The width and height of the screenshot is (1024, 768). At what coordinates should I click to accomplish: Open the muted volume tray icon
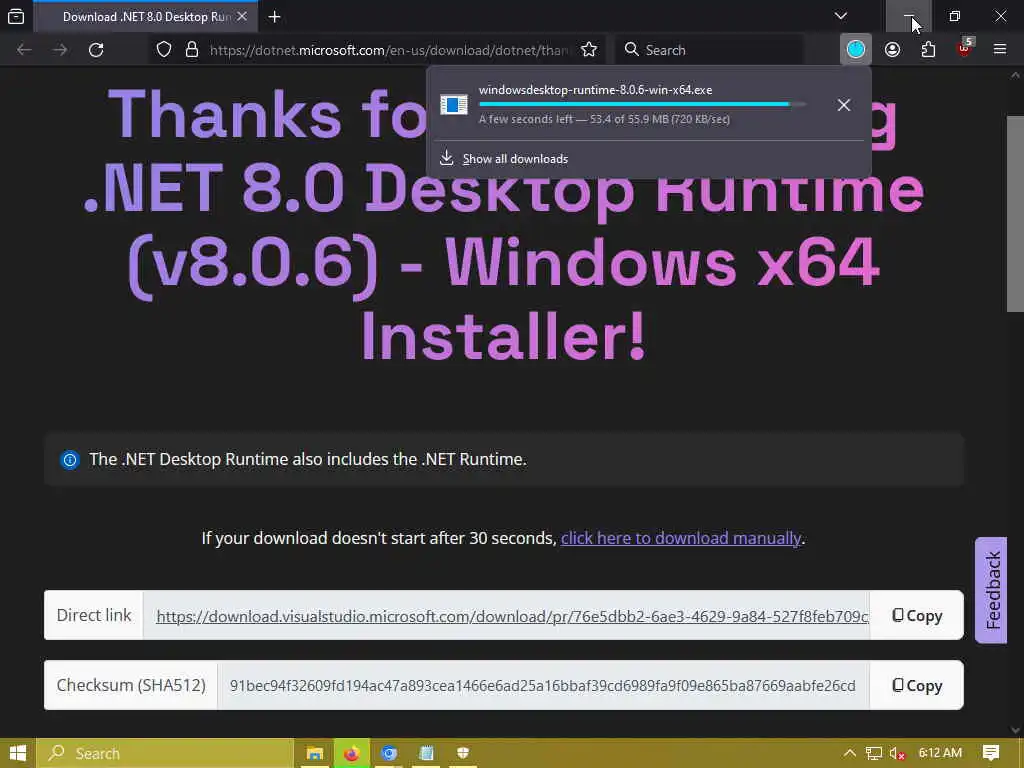coord(897,753)
